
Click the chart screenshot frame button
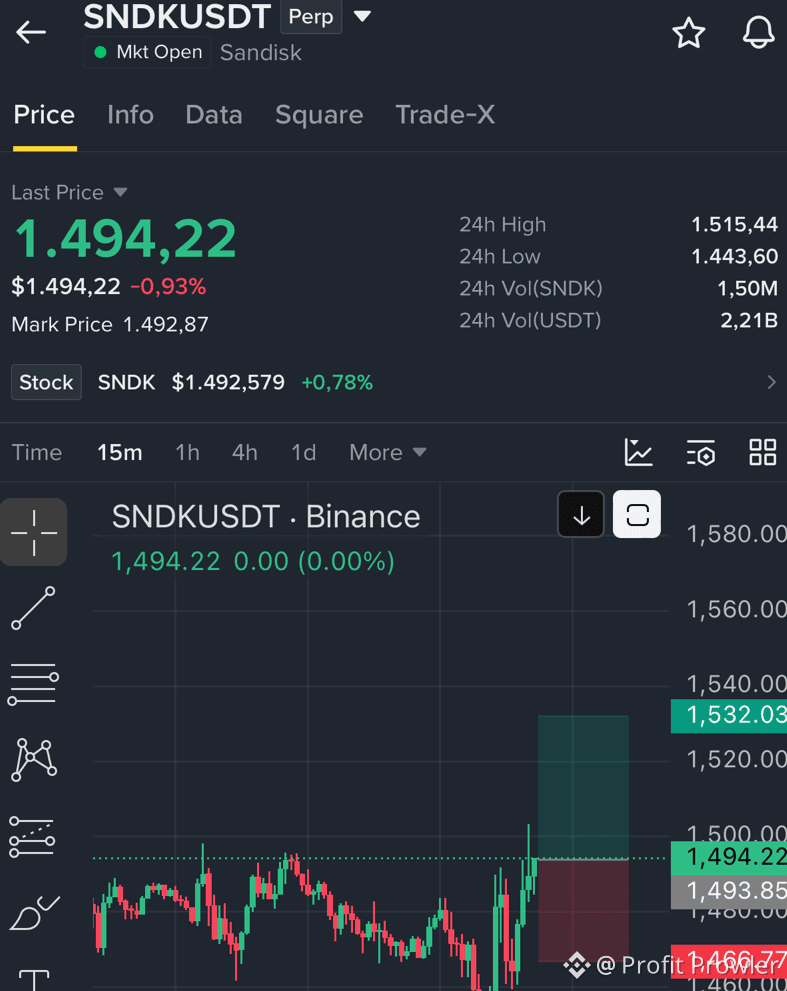[637, 514]
